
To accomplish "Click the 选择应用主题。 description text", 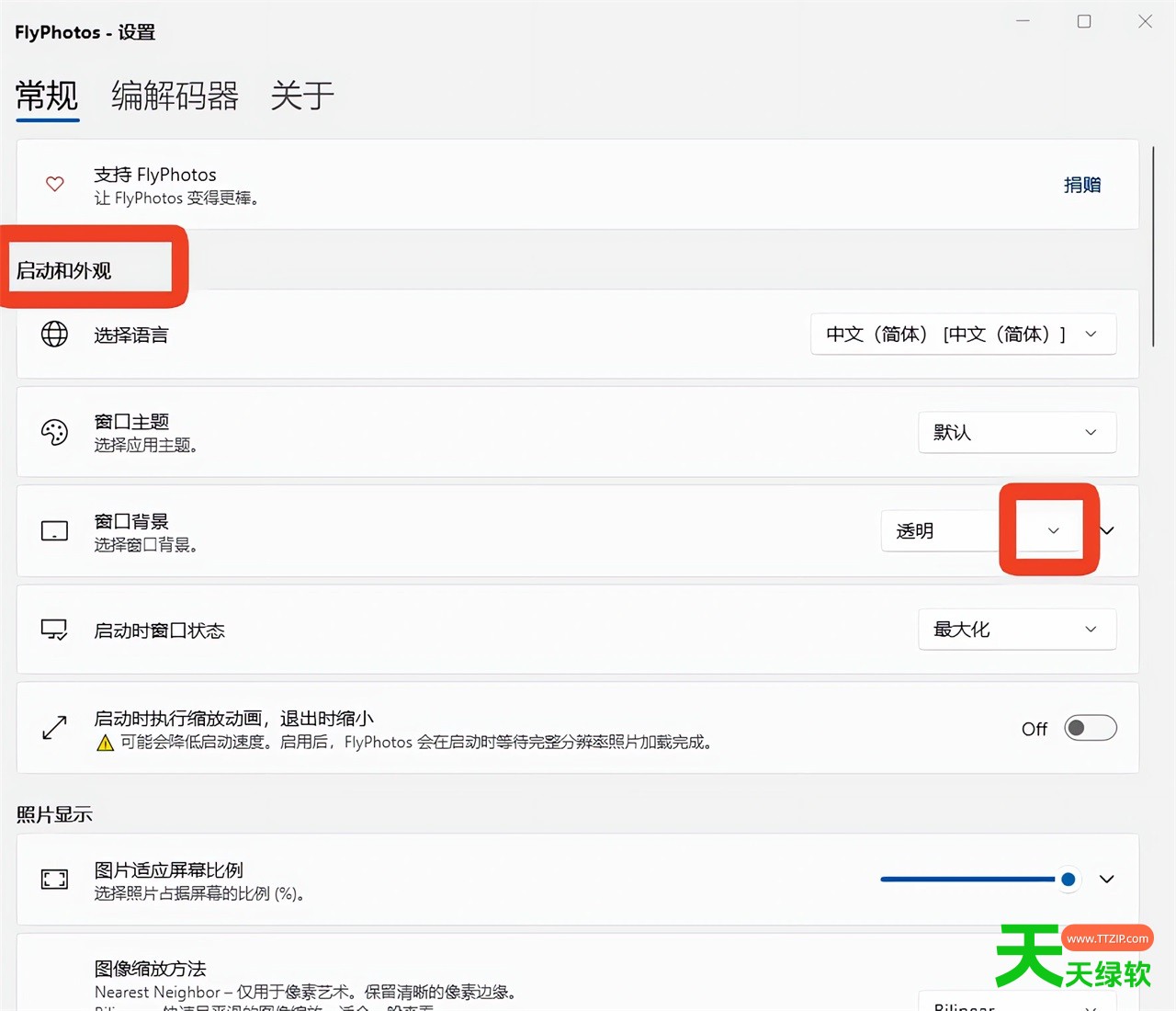I will point(146,445).
